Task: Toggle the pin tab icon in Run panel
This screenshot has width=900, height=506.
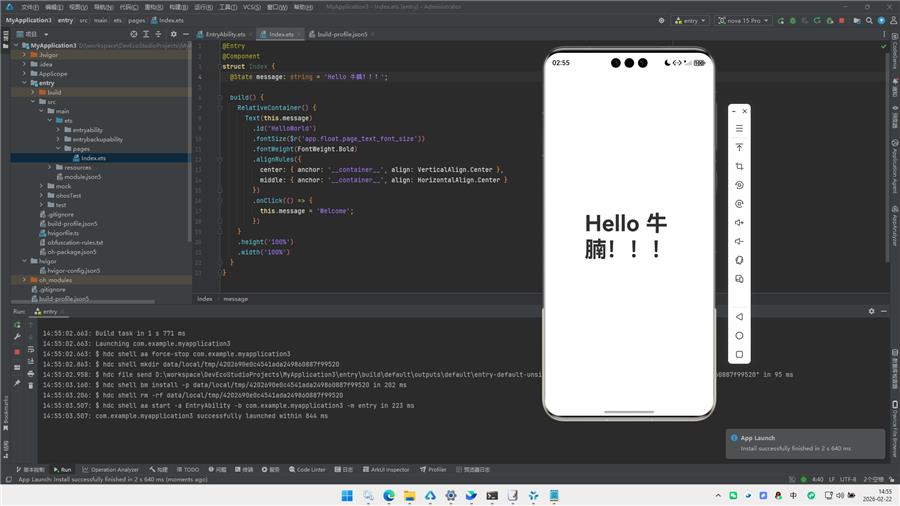Action: pos(17,383)
